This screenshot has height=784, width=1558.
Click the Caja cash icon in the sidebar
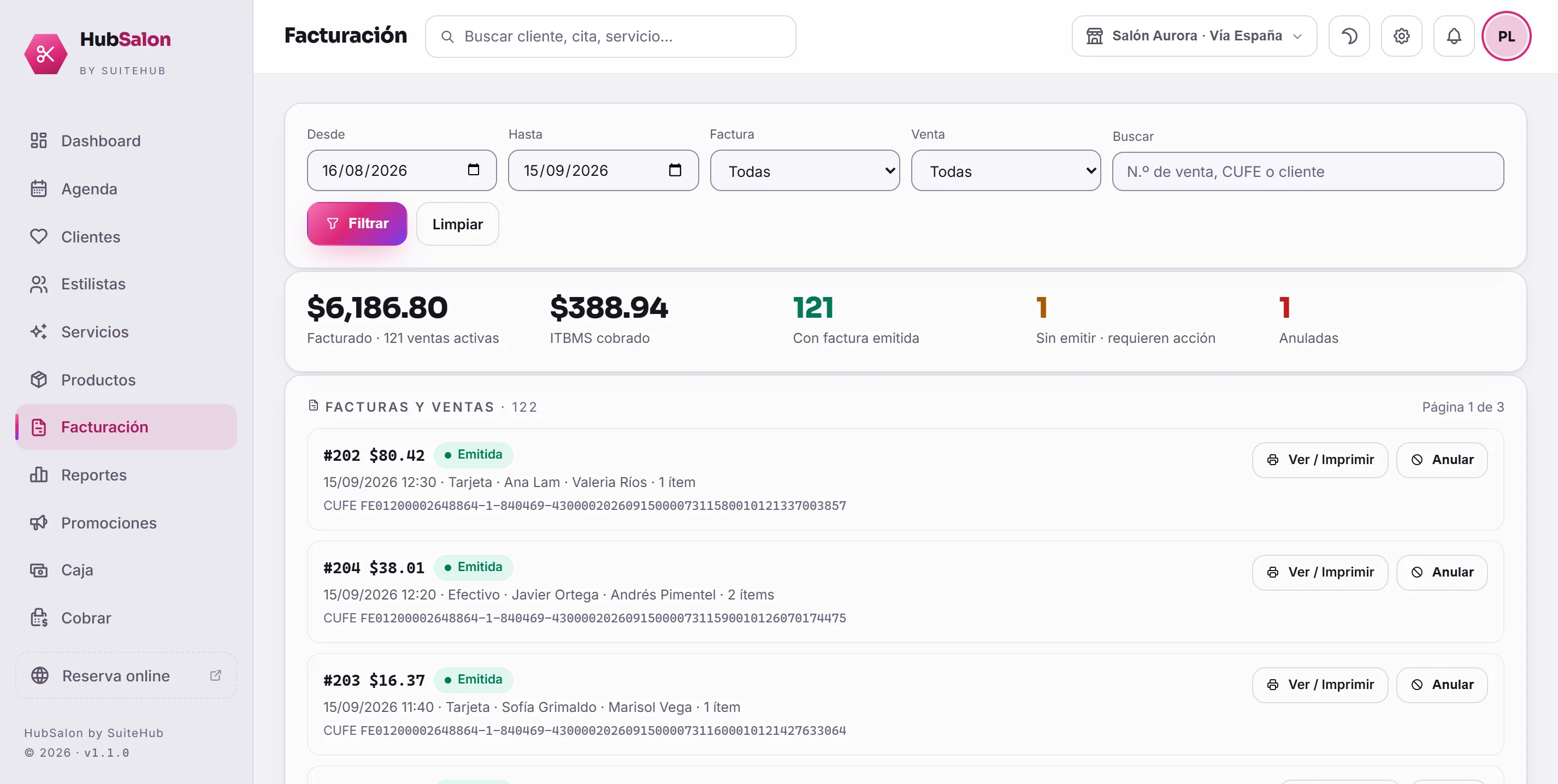(39, 570)
